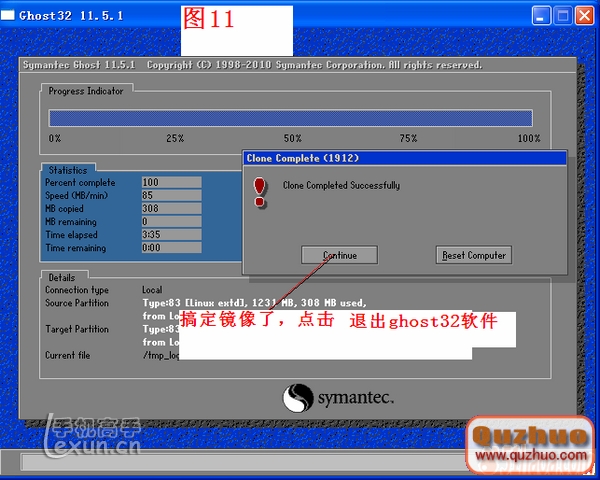Click the Source Partition label
600x480 pixels.
77,303
